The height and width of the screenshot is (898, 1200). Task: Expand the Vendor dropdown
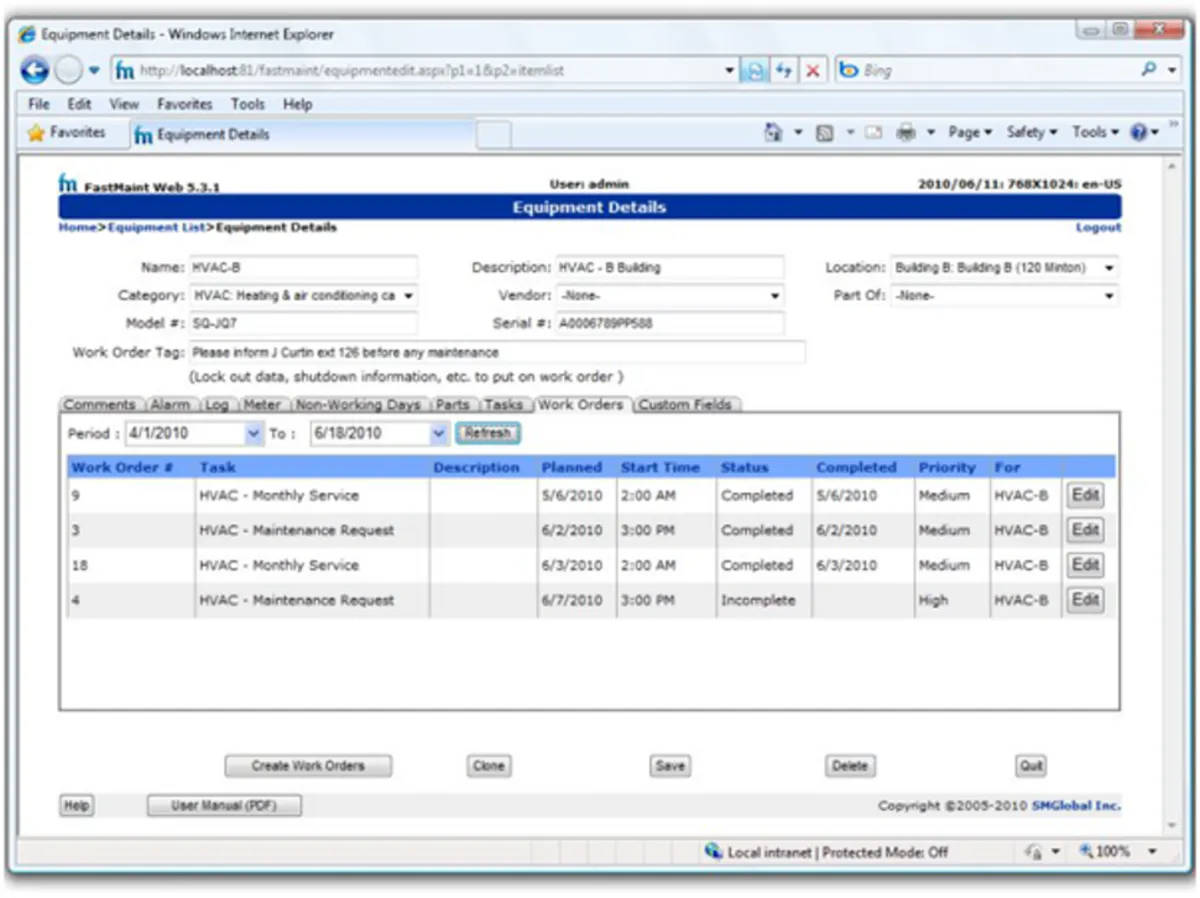click(x=775, y=296)
